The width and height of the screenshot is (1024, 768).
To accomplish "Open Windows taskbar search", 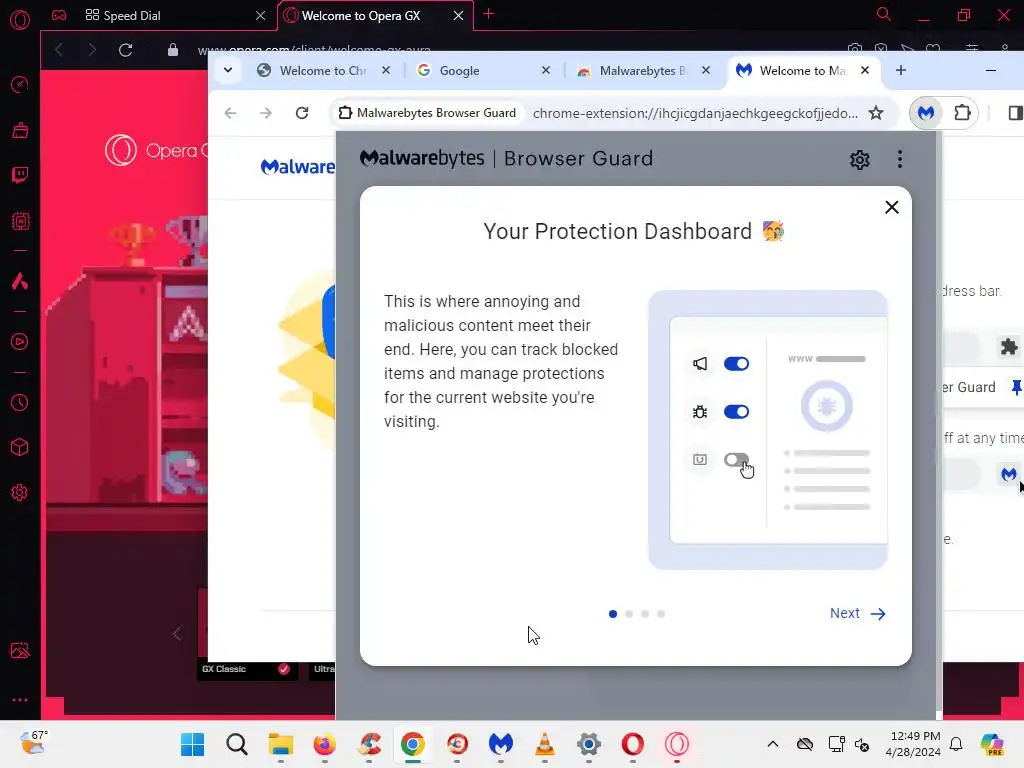I will click(x=236, y=744).
